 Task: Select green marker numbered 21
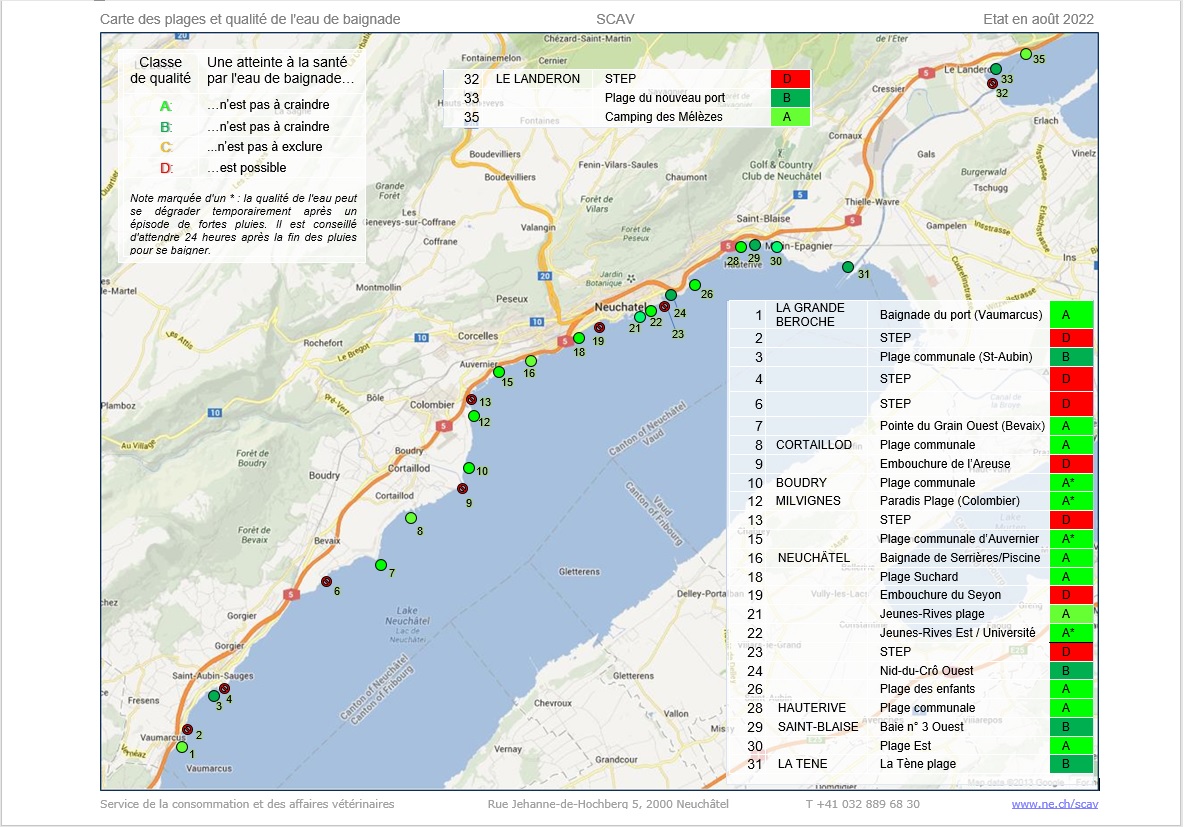click(639, 317)
